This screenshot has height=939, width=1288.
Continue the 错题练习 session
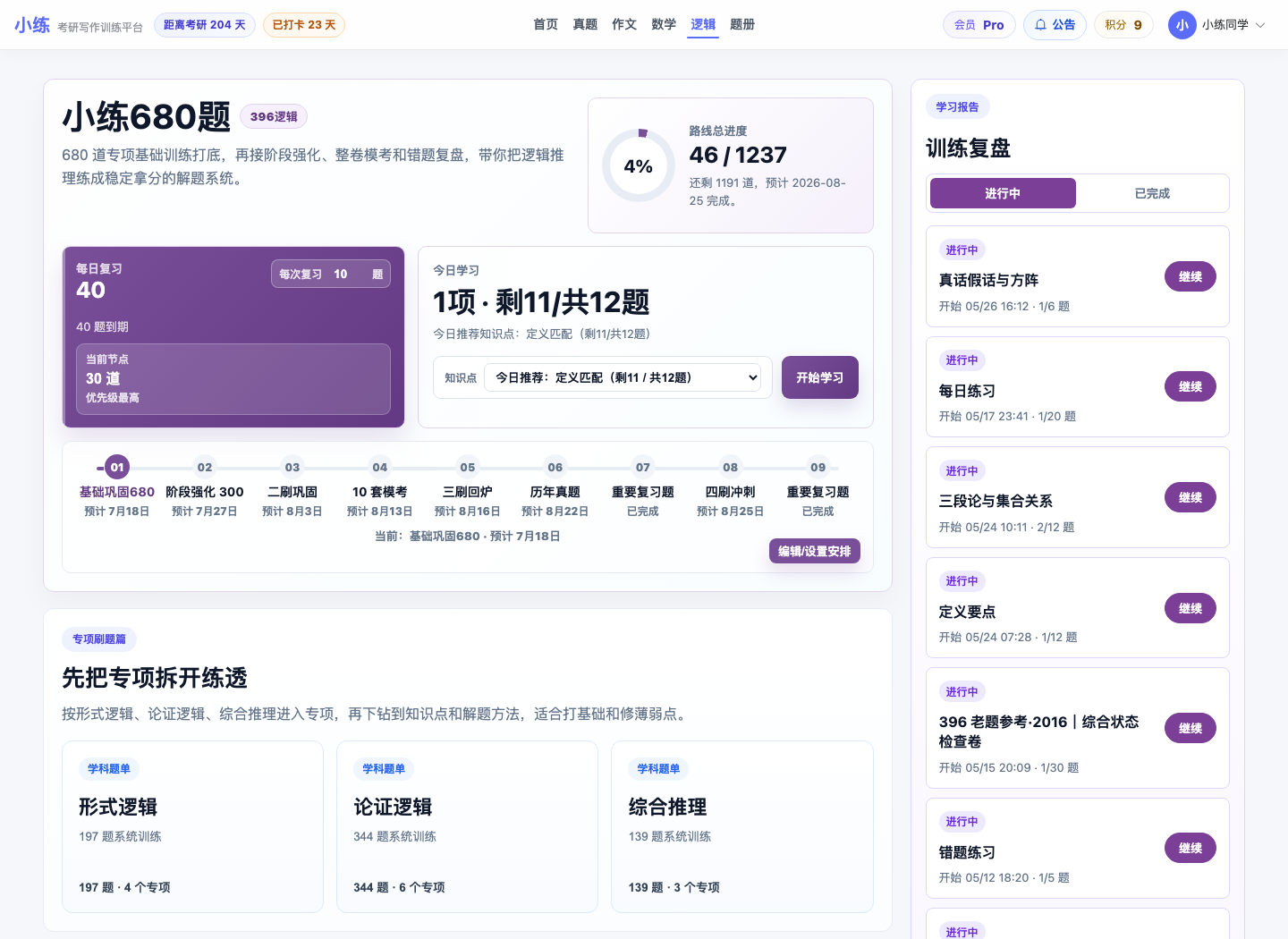tap(1191, 848)
